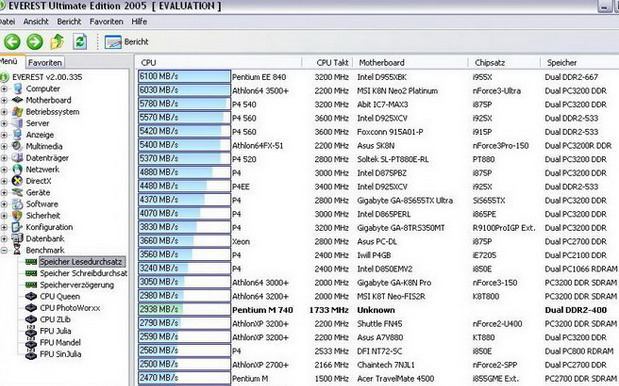
Task: Select the Datenbank icon in the tree
Action: click(18, 238)
